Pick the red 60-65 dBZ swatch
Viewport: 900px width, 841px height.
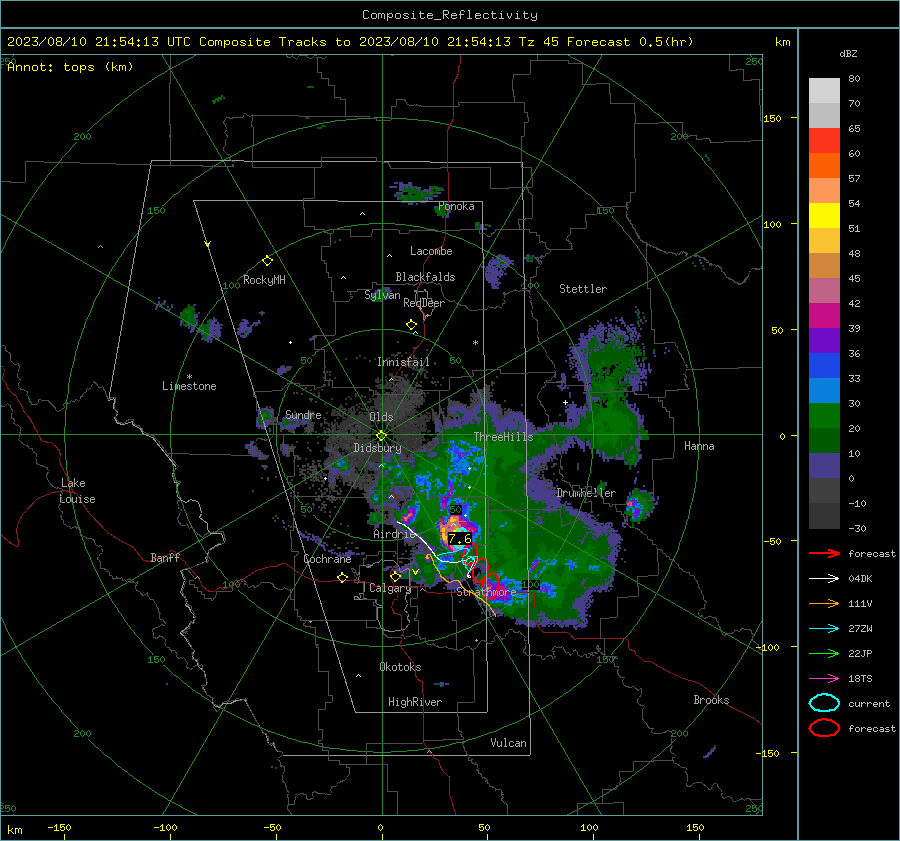824,141
